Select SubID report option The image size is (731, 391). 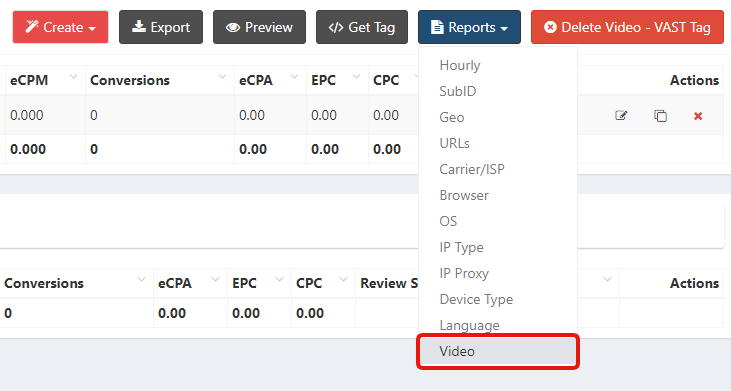click(498, 91)
